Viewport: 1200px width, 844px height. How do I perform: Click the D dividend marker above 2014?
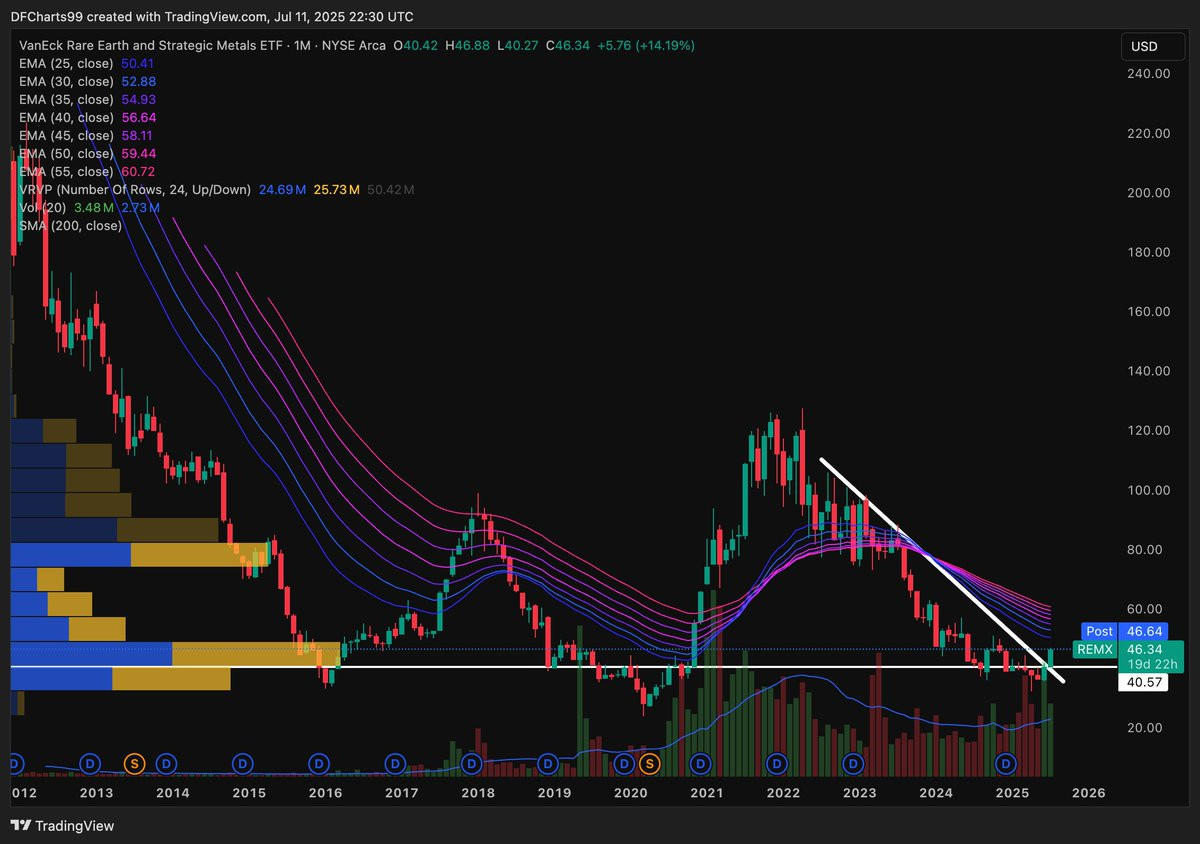166,764
